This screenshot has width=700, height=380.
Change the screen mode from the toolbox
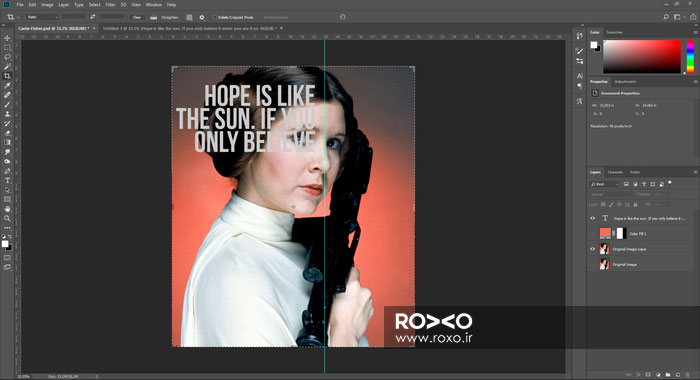point(7,267)
